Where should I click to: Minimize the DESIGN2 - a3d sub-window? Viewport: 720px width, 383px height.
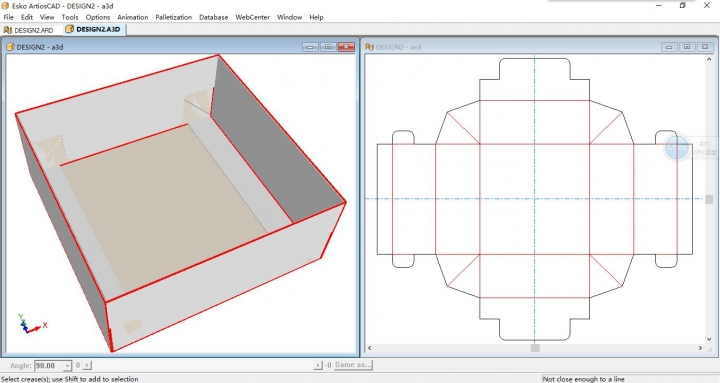coord(310,47)
